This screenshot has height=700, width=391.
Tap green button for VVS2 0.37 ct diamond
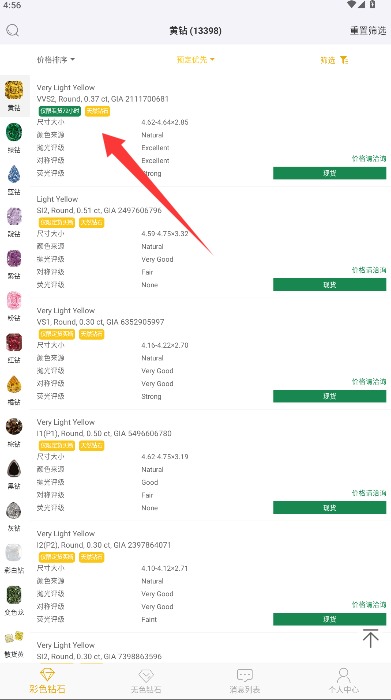click(329, 173)
